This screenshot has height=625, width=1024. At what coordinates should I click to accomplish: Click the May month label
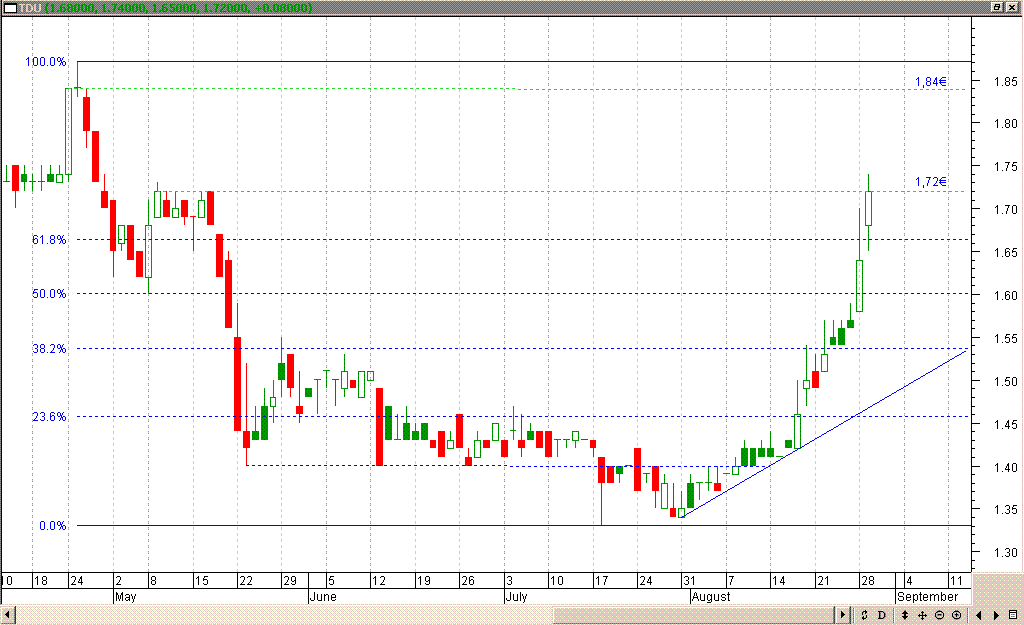[x=125, y=597]
